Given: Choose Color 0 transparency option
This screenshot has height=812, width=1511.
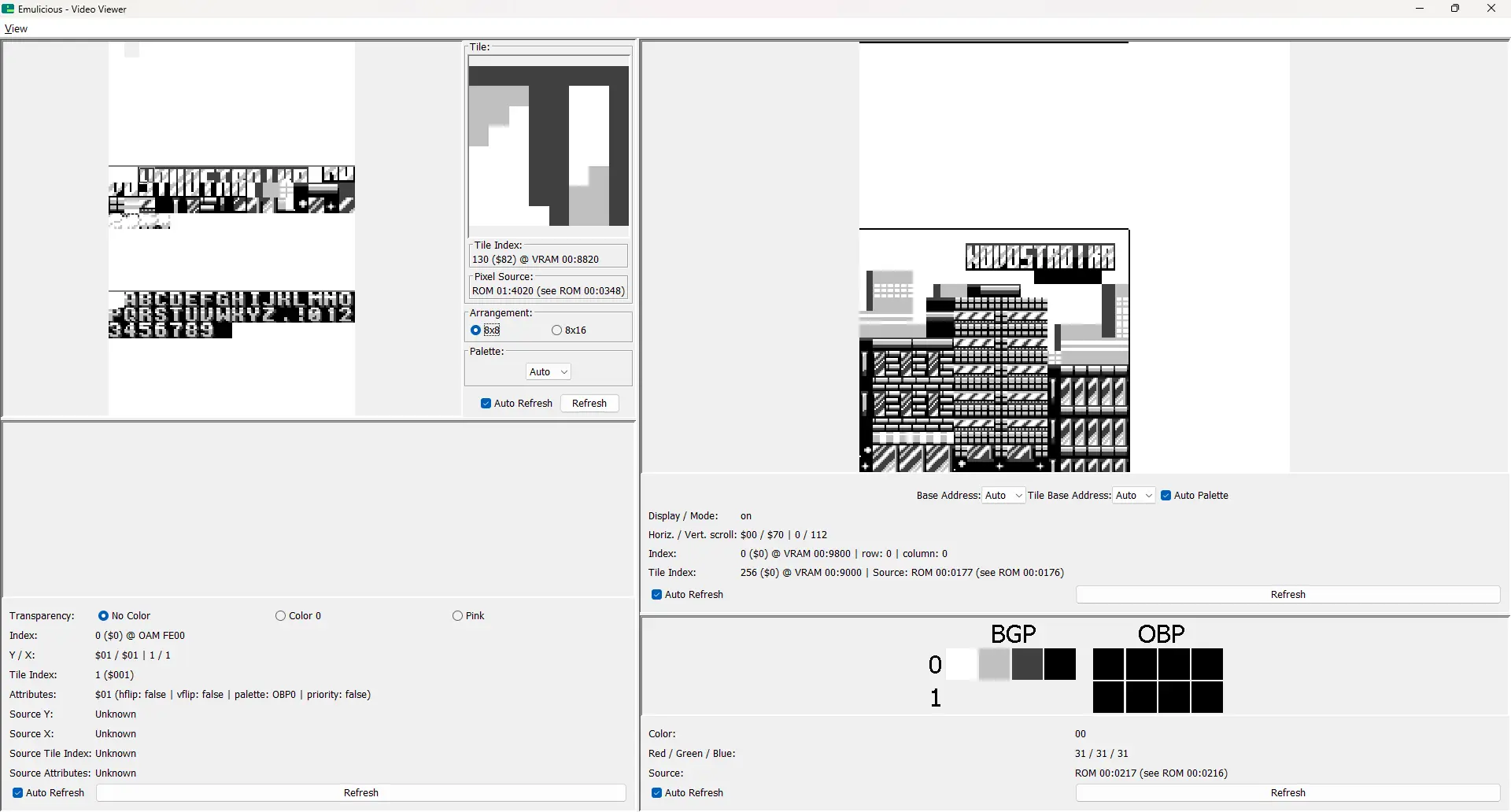Looking at the screenshot, I should pyautogui.click(x=281, y=616).
